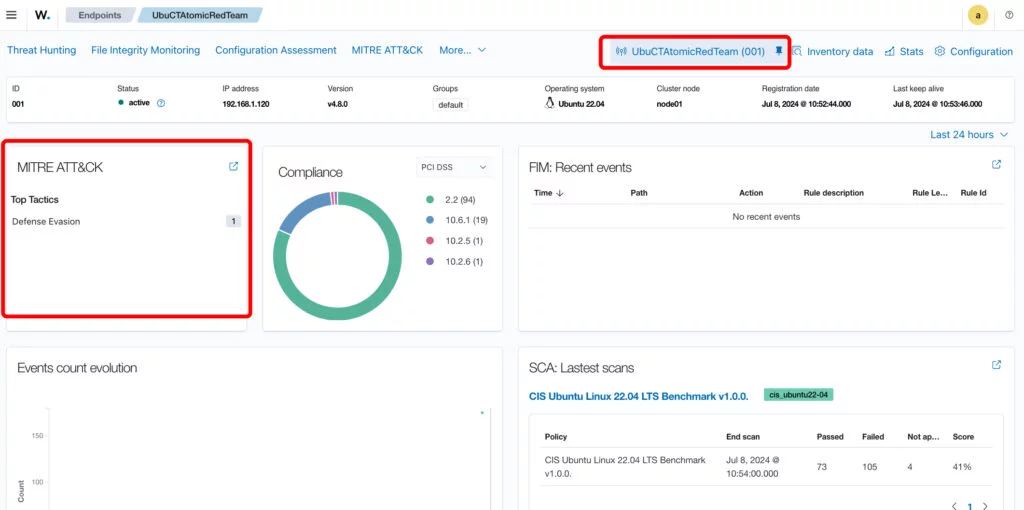Switch to the Threat Hunting tab
The height and width of the screenshot is (510, 1024).
41,50
